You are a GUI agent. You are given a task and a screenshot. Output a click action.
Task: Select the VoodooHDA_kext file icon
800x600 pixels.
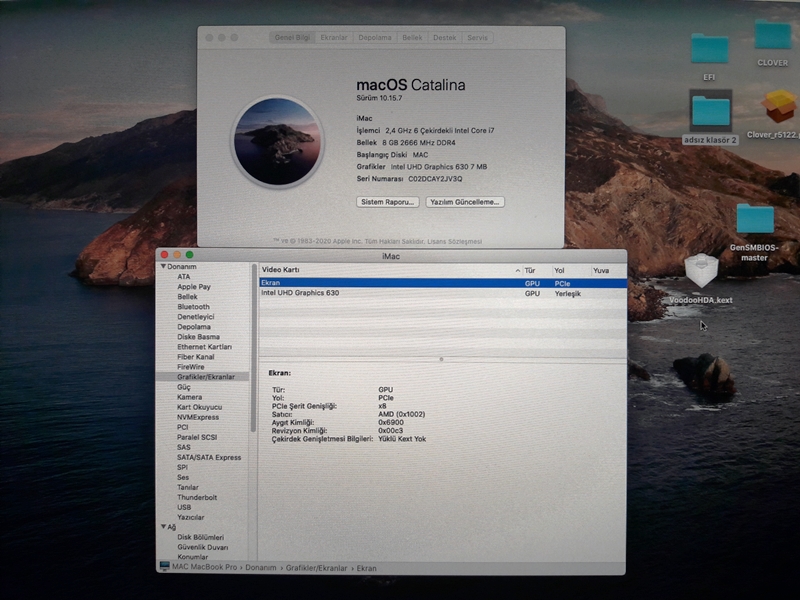coord(701,272)
